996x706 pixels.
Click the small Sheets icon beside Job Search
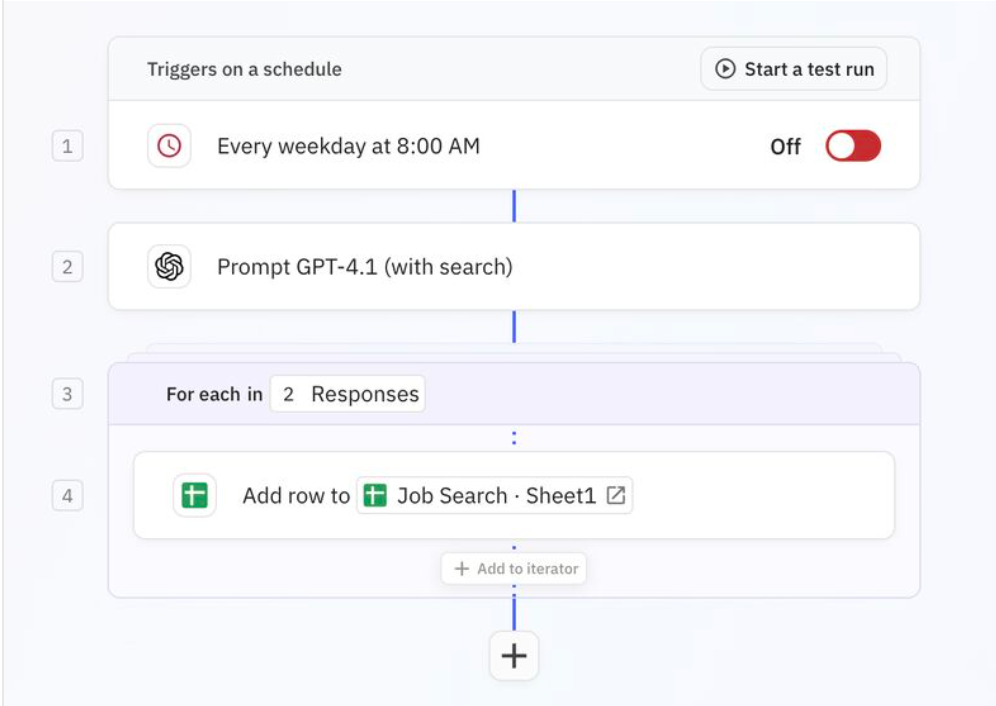[x=375, y=495]
